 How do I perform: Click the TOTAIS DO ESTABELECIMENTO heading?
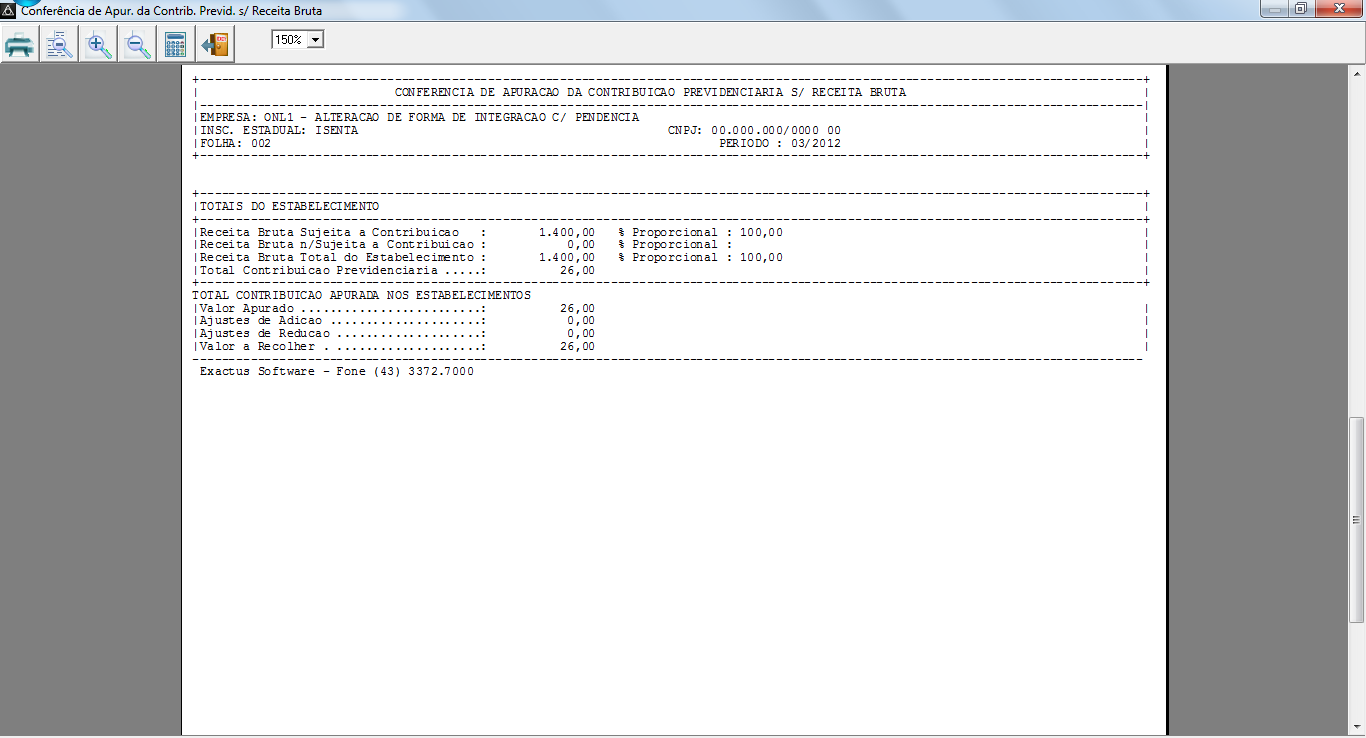coord(289,206)
